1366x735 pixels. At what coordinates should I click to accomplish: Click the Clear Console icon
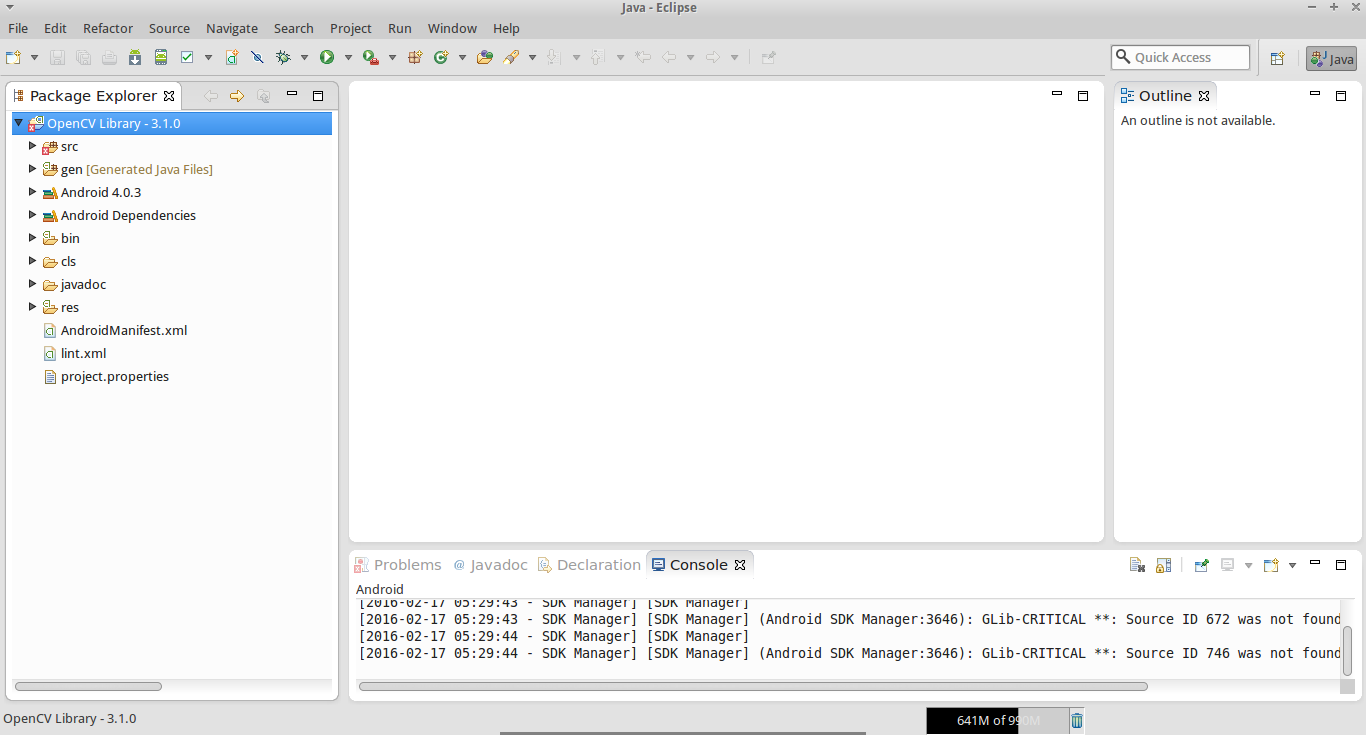(x=1137, y=565)
